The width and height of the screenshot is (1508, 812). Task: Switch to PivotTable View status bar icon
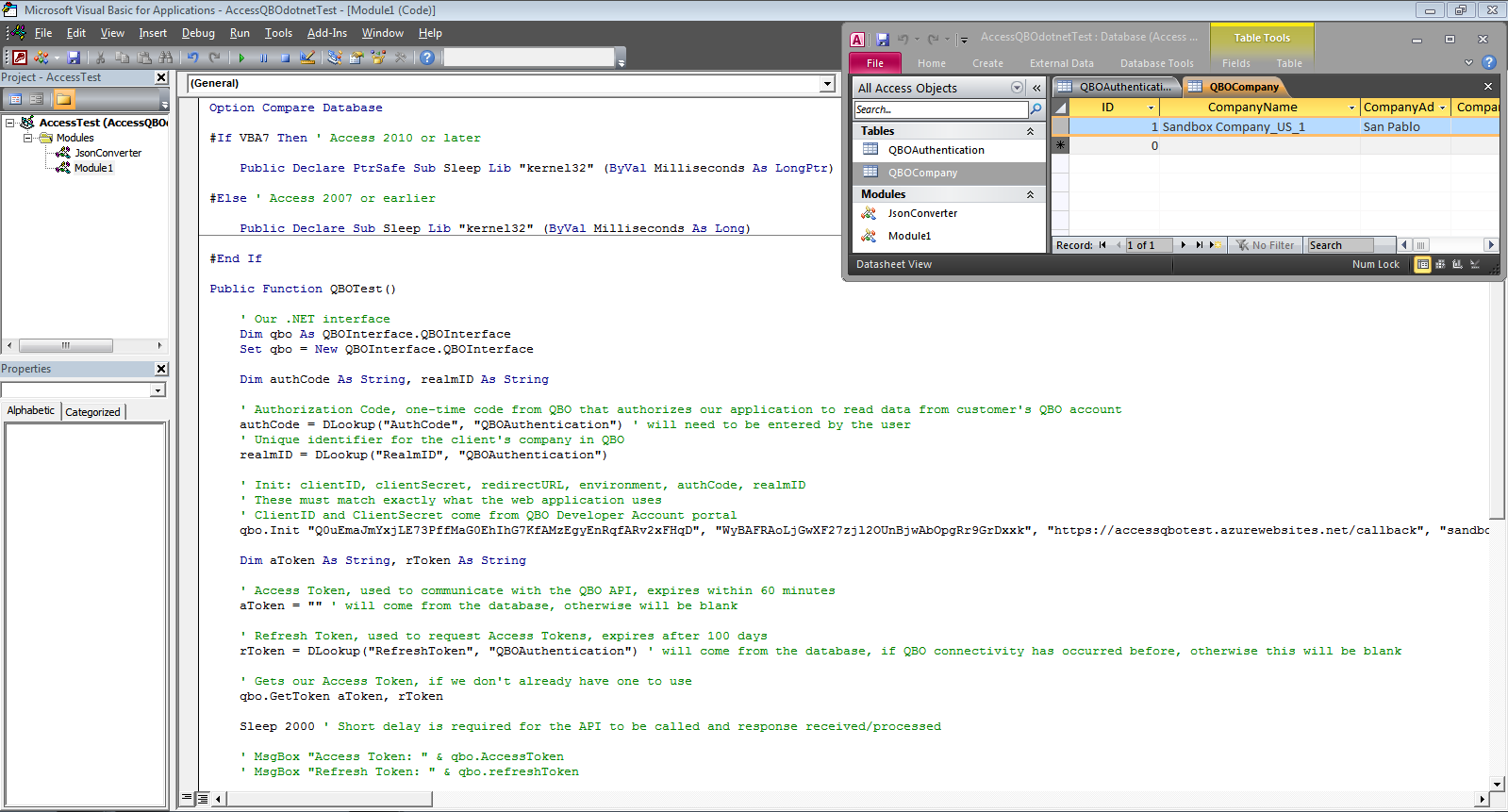pos(1440,264)
